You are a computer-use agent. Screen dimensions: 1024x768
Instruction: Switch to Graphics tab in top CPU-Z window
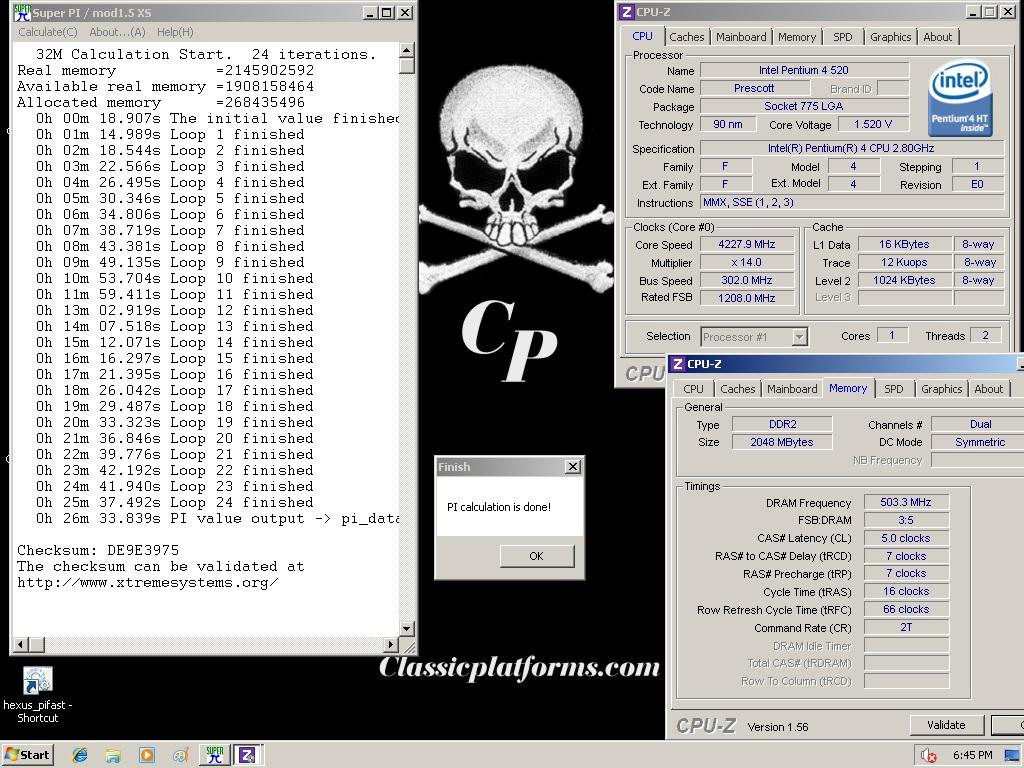tap(890, 37)
